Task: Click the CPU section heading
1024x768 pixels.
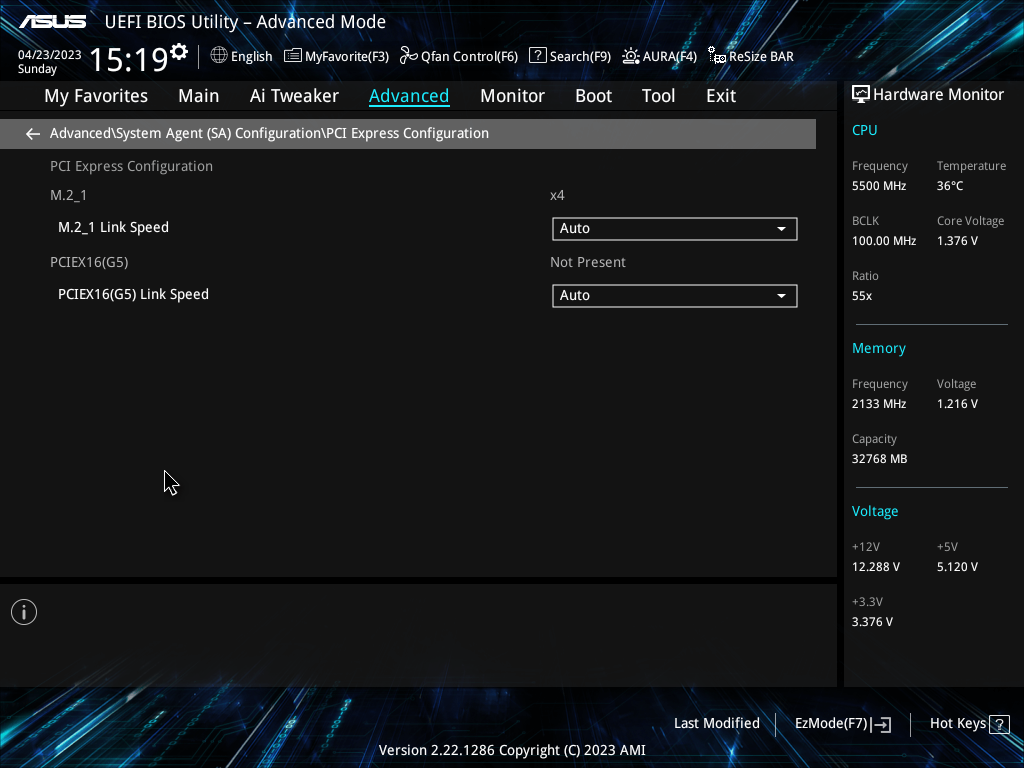Action: (864, 130)
